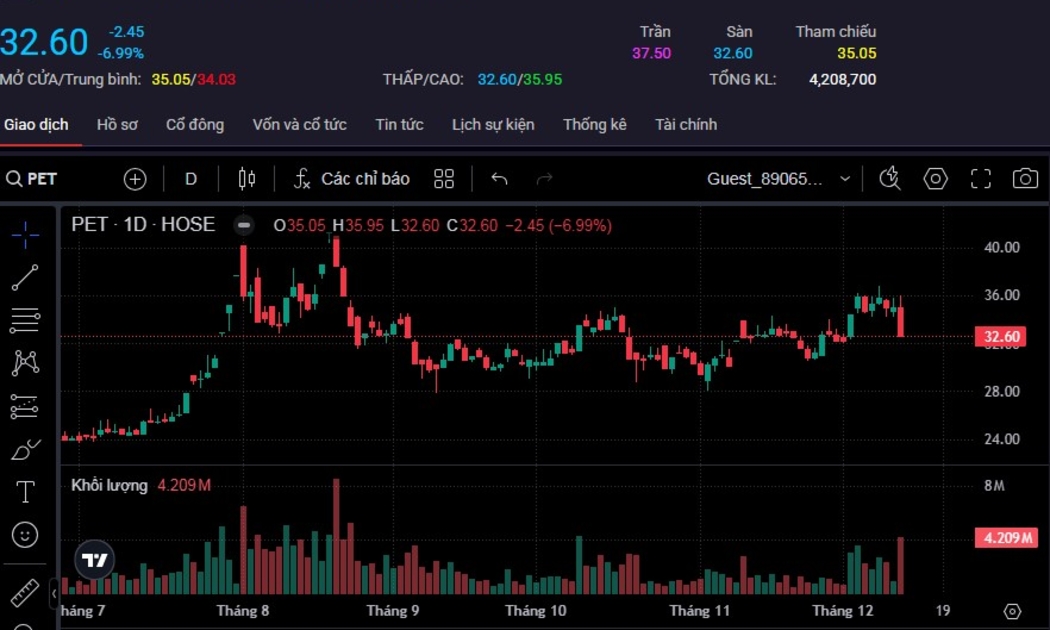Open the D time interval dropdown
Viewport: 1050px width, 630px height.
tap(191, 179)
